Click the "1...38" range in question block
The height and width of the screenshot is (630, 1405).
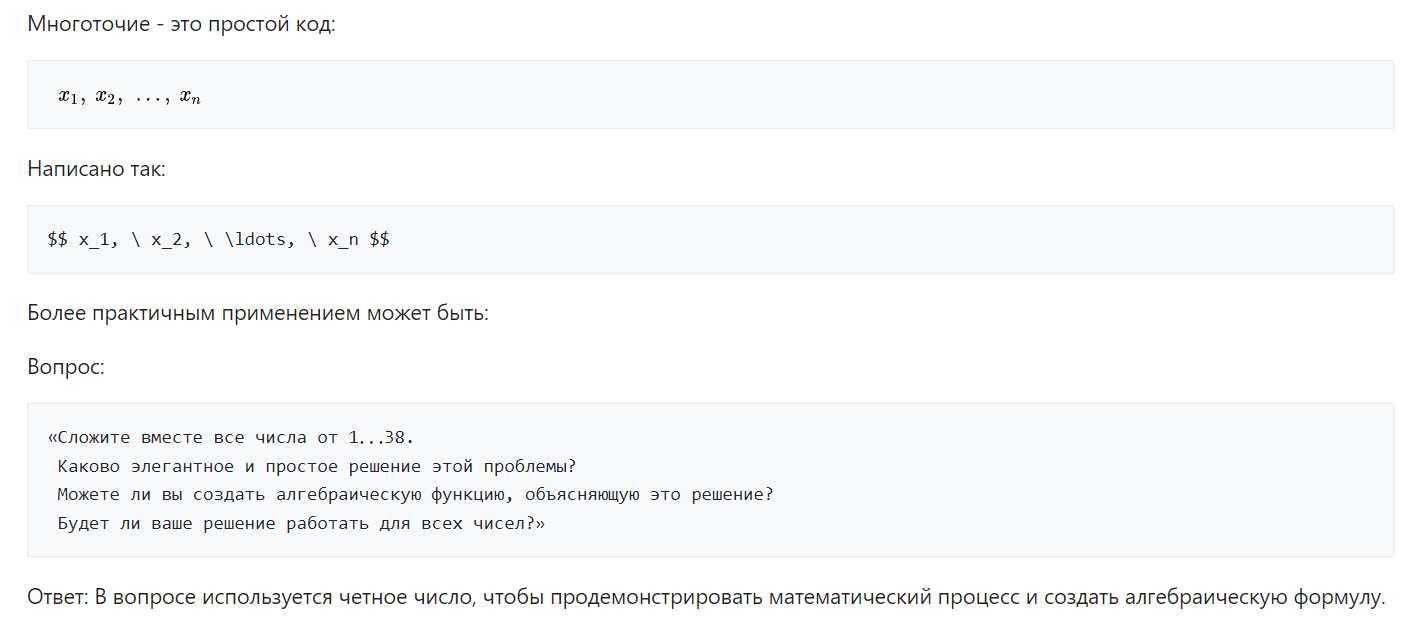click(x=381, y=438)
